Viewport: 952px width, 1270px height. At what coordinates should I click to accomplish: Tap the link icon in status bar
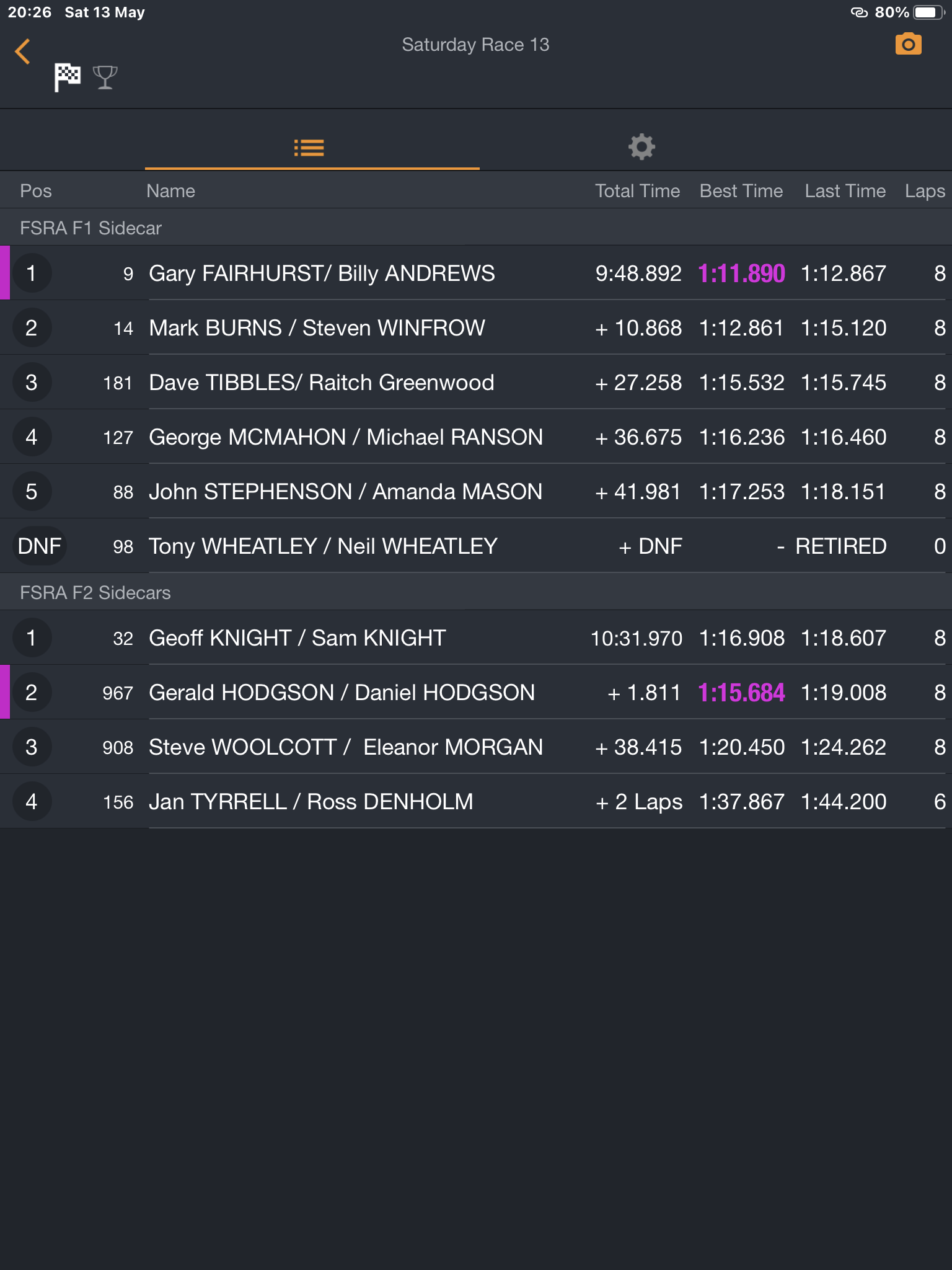point(859,12)
